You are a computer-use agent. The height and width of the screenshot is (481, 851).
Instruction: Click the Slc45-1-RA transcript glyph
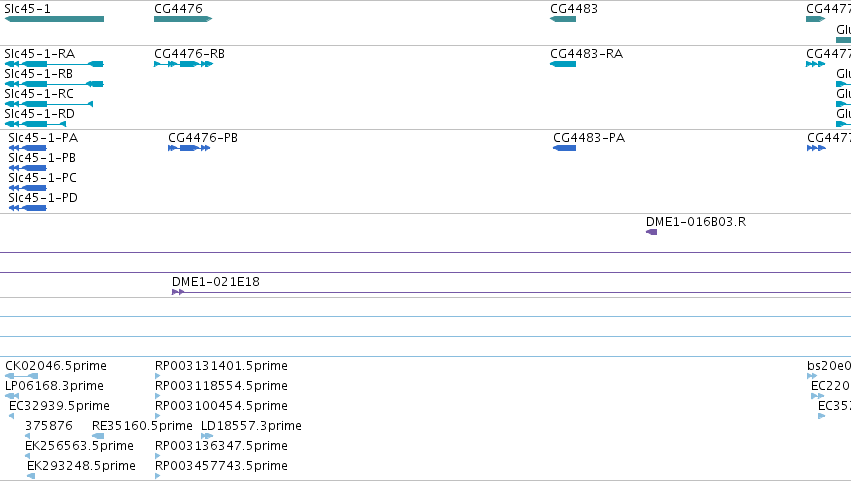[x=54, y=64]
